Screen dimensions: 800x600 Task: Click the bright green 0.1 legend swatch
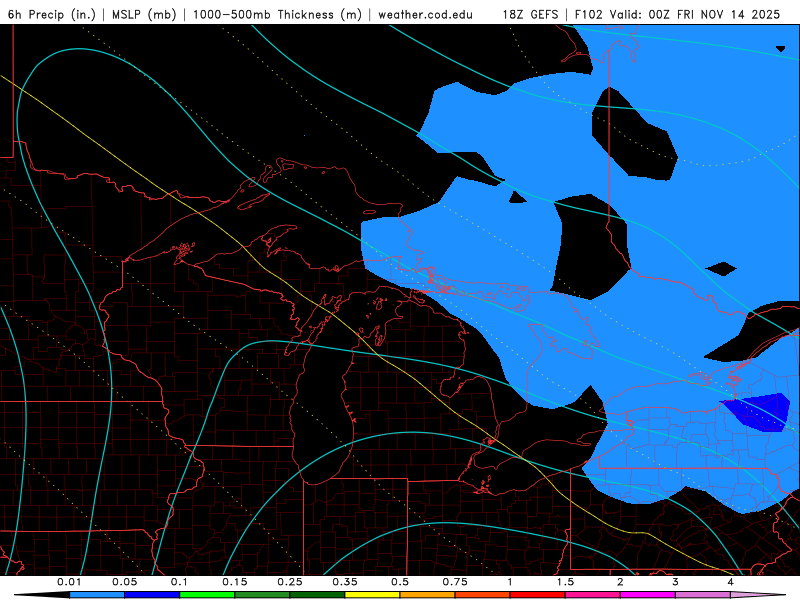[207, 595]
